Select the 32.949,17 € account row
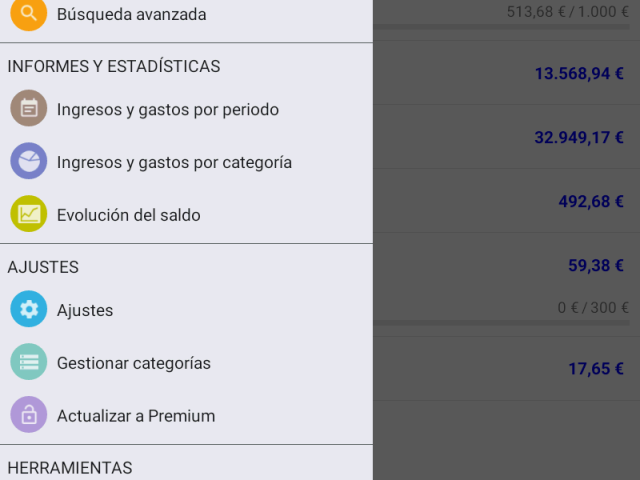The height and width of the screenshot is (480, 640). click(x=507, y=137)
